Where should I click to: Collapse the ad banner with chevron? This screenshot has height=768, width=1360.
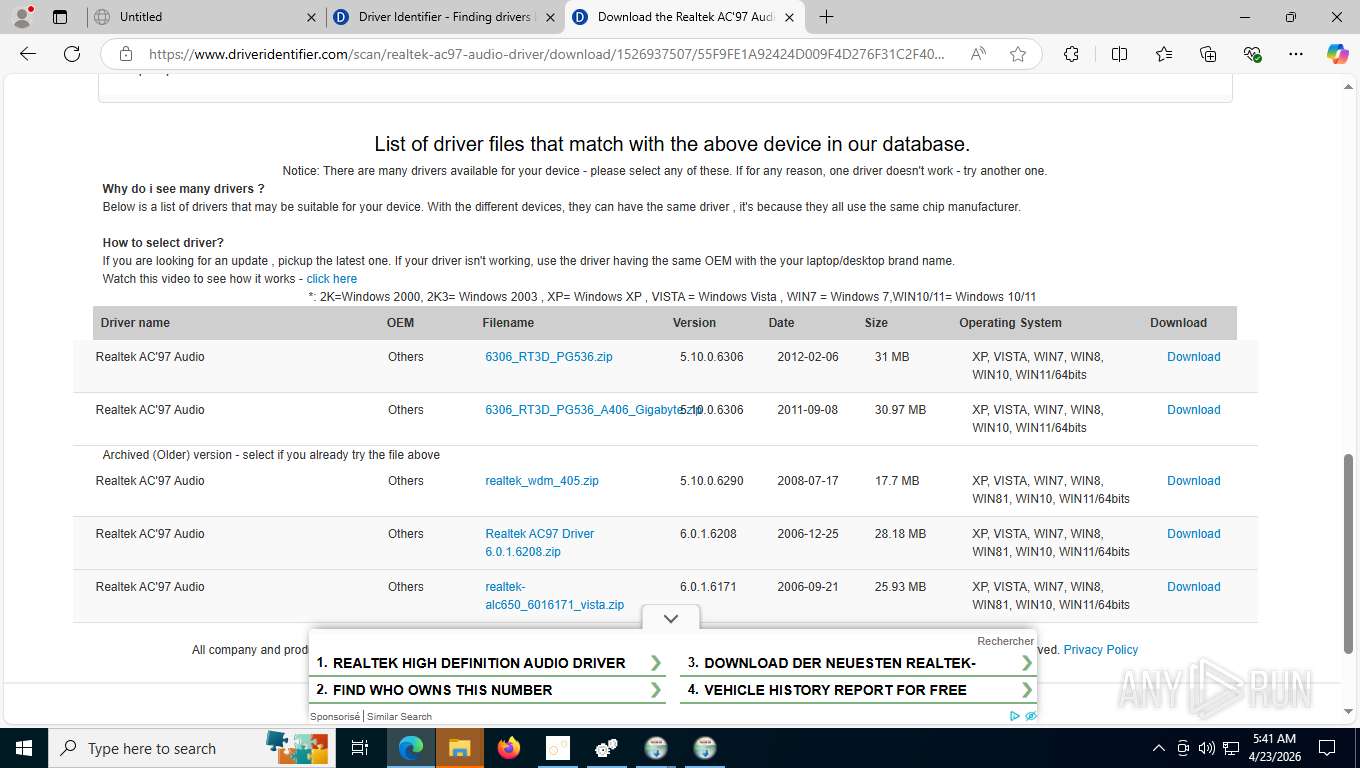[671, 619]
